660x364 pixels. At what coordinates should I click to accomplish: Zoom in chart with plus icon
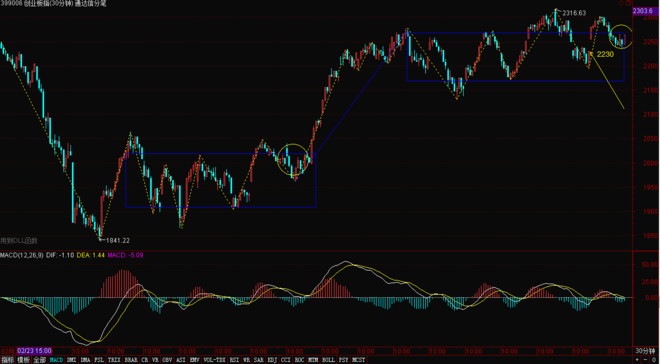tap(637, 360)
